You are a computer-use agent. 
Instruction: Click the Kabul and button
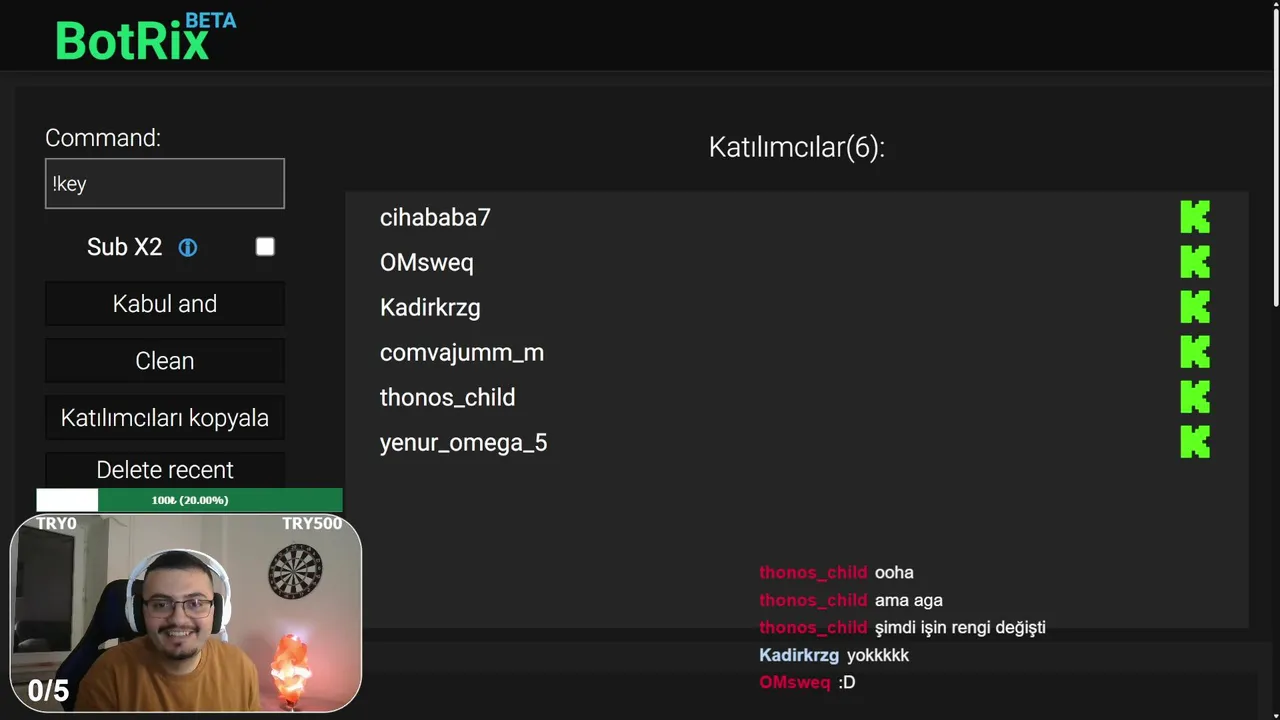tap(165, 304)
